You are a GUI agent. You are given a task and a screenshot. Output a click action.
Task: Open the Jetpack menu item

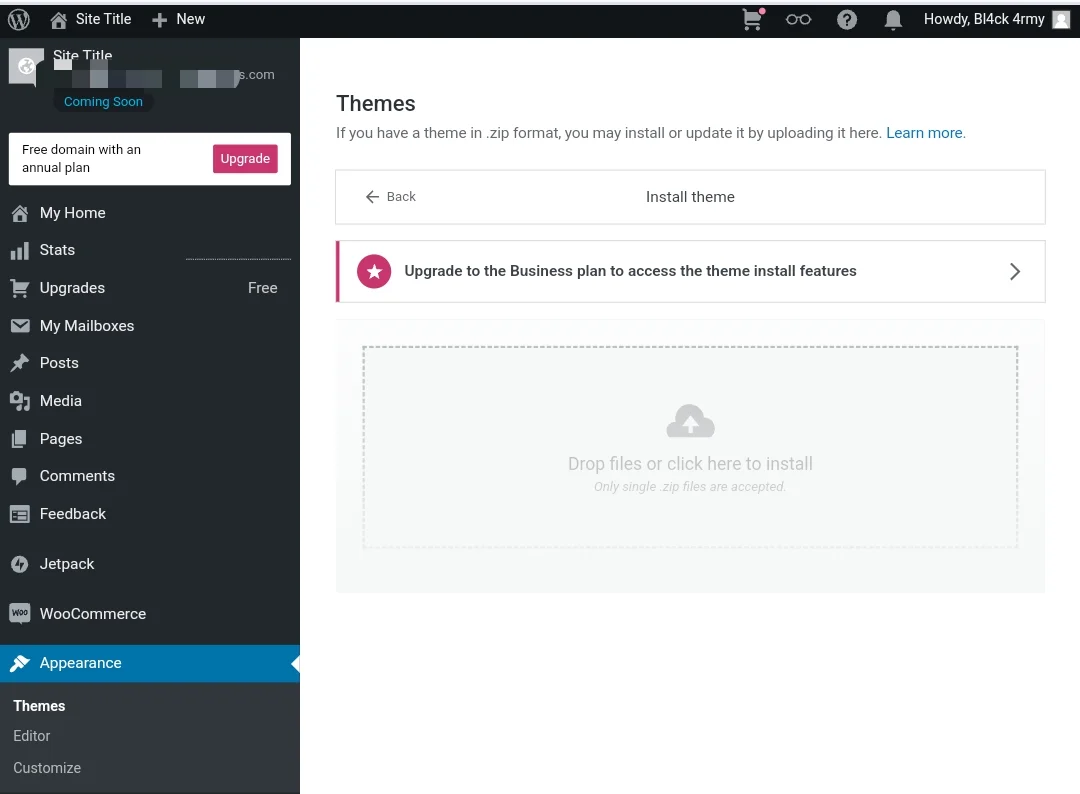click(x=149, y=565)
